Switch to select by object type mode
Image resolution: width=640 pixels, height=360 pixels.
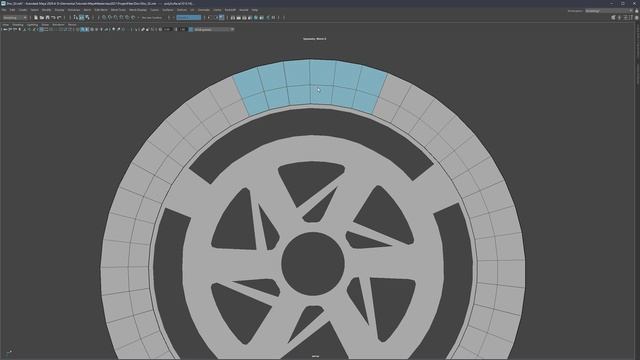(x=81, y=18)
